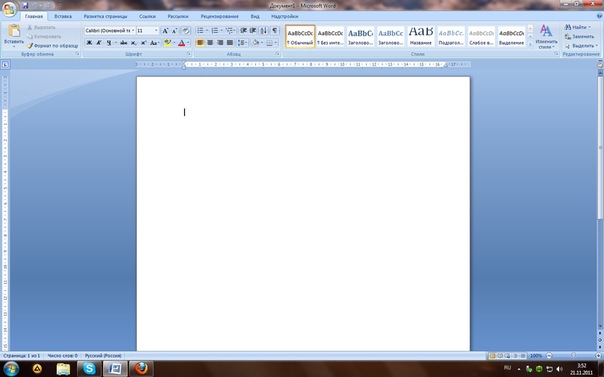Open line spacing dropdown

(242, 43)
